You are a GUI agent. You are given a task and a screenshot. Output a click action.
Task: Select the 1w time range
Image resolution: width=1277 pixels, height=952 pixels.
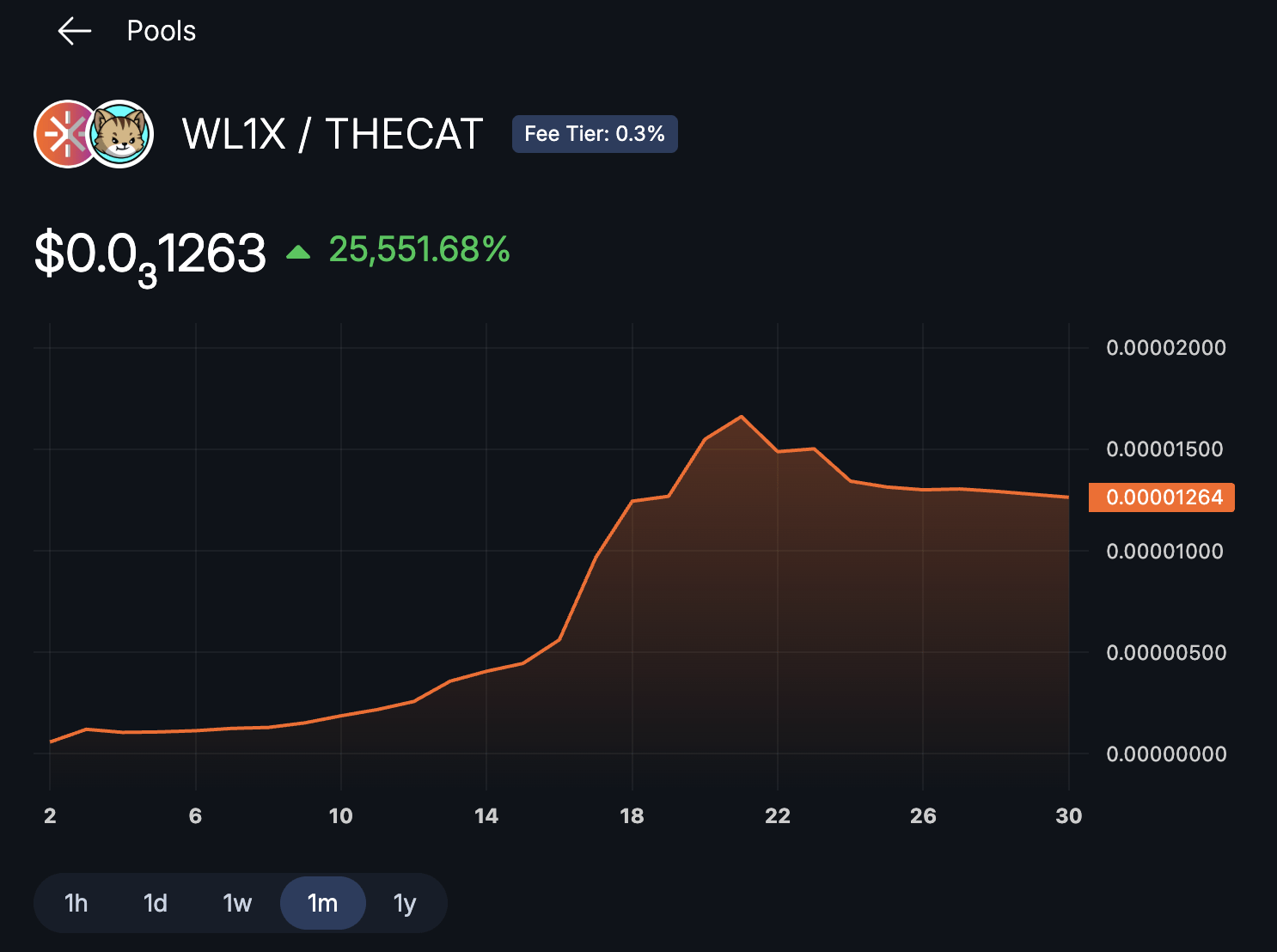237,903
